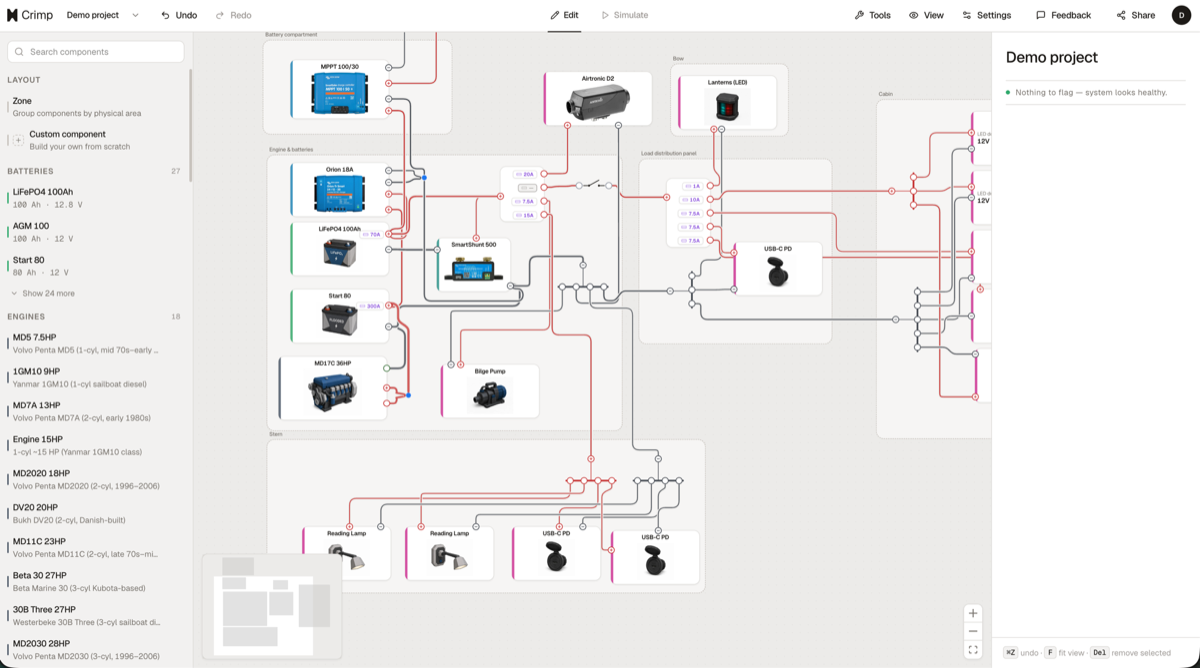Select the LiFePO4 100Ah battery in sidebar
1200x668 pixels.
click(x=96, y=197)
